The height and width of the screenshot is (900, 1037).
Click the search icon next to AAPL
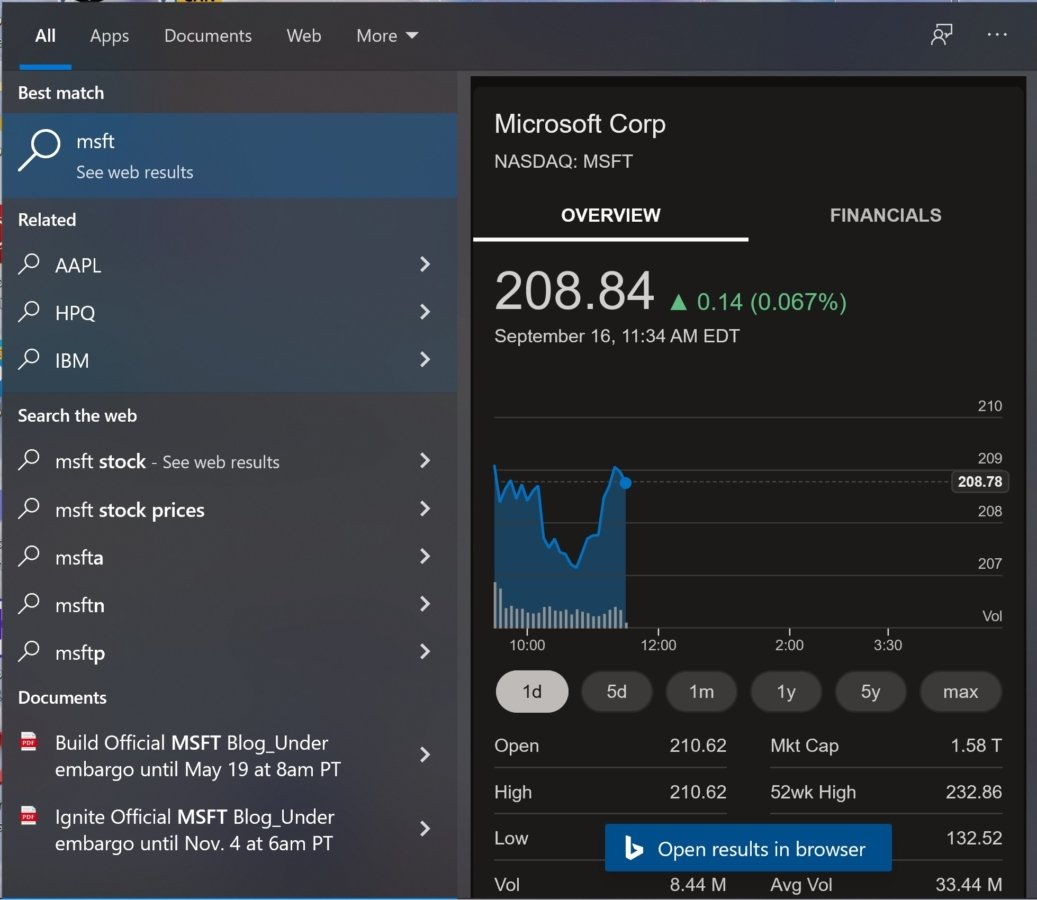point(29,264)
